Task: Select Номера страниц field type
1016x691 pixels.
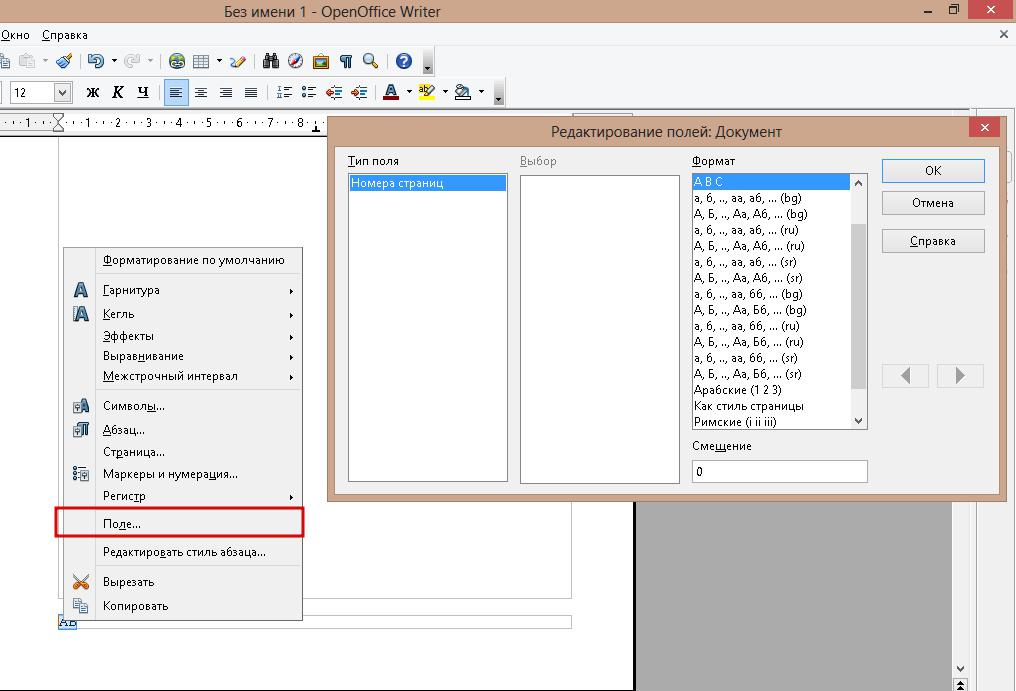Action: pyautogui.click(x=428, y=183)
